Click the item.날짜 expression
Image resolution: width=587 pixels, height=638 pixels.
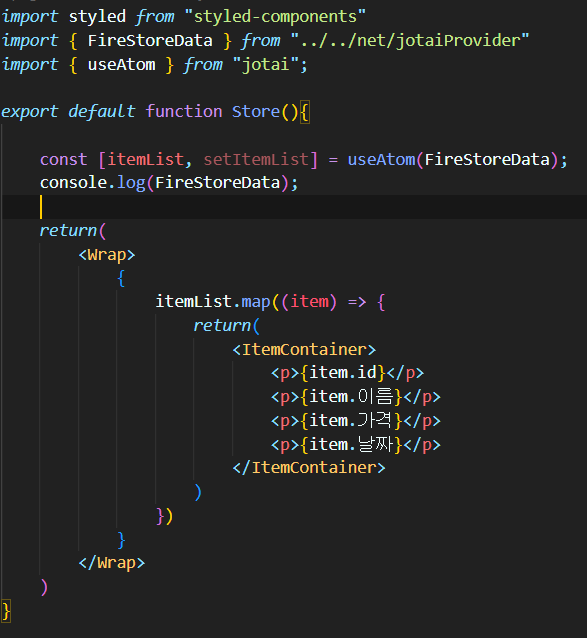(x=351, y=444)
